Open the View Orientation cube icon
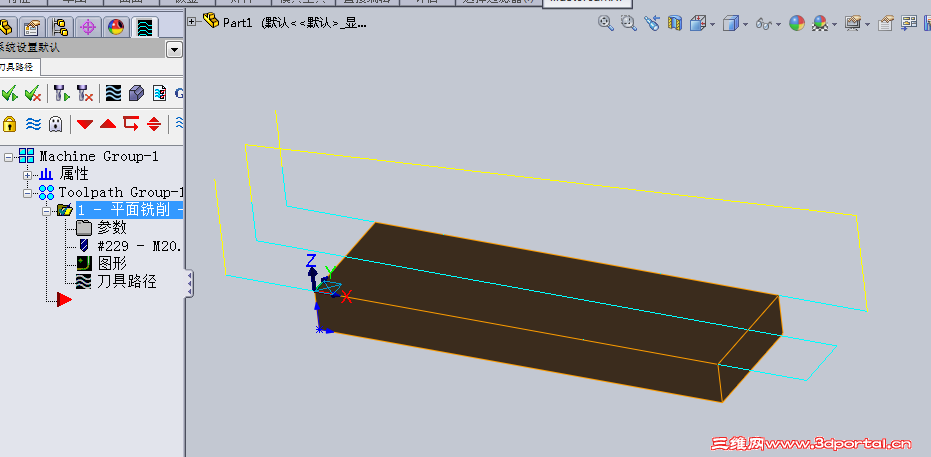The image size is (931, 457). click(x=698, y=24)
